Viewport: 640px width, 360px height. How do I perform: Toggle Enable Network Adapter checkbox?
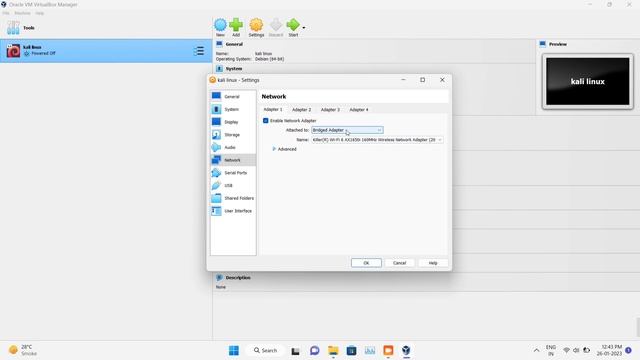coord(266,120)
